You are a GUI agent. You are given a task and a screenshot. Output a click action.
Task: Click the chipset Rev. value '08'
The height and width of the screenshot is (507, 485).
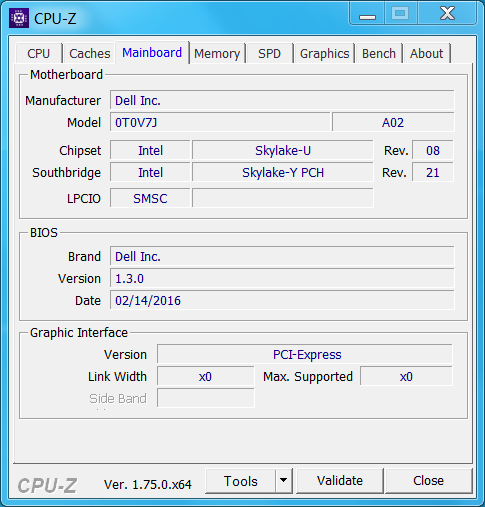[x=433, y=150]
